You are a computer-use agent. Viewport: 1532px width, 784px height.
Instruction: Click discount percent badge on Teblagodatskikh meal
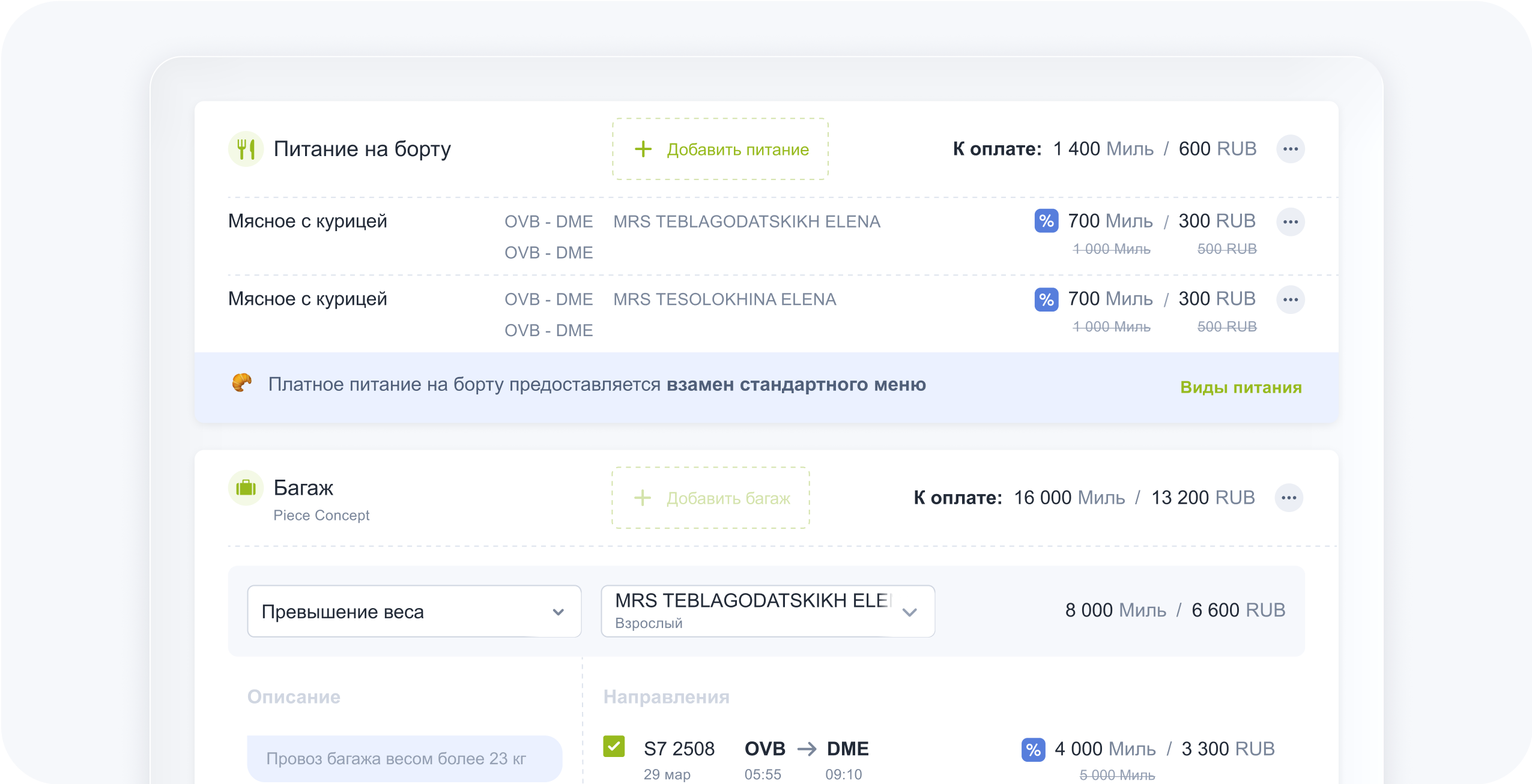point(1046,221)
